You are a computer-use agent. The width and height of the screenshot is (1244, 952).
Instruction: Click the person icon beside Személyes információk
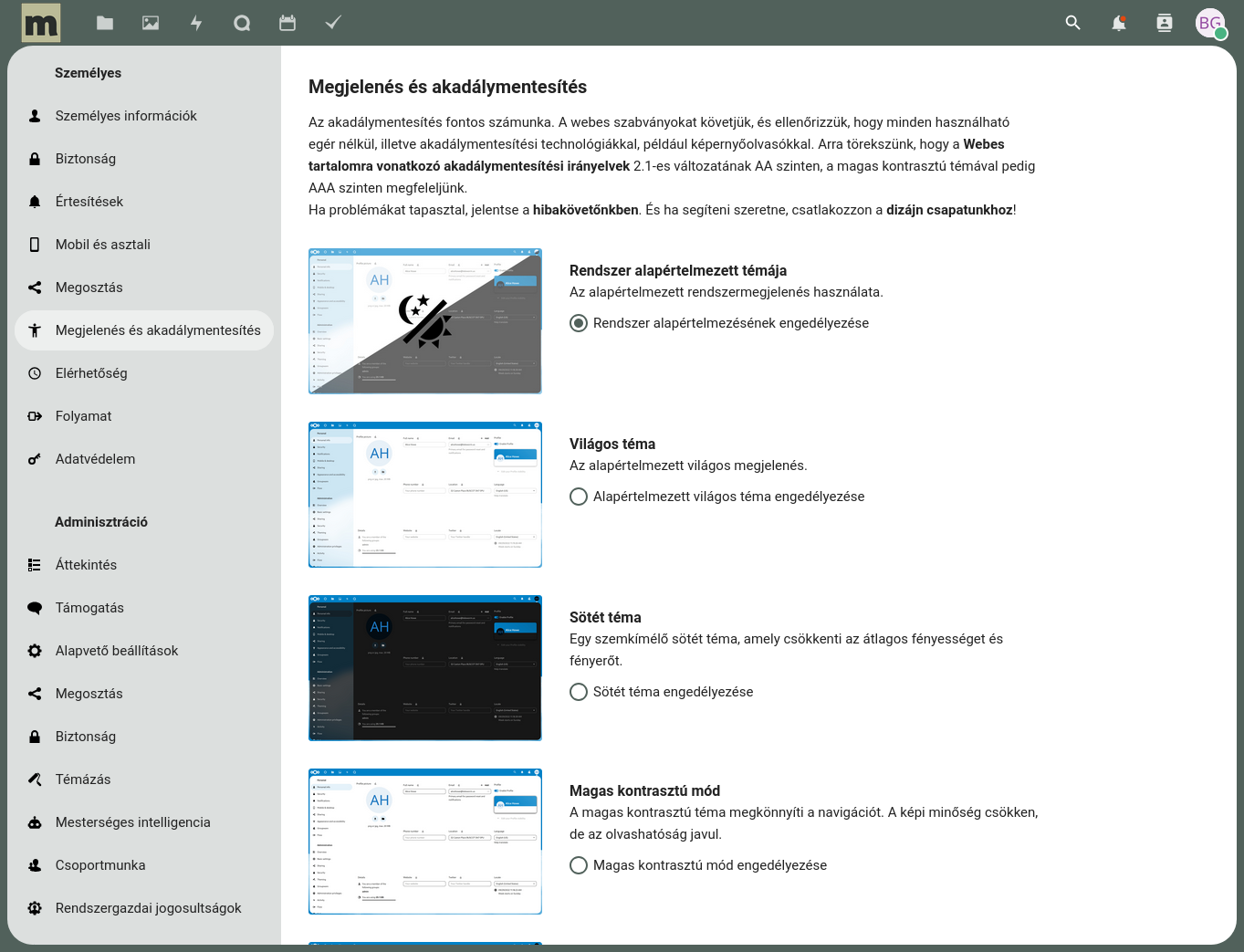click(x=35, y=116)
